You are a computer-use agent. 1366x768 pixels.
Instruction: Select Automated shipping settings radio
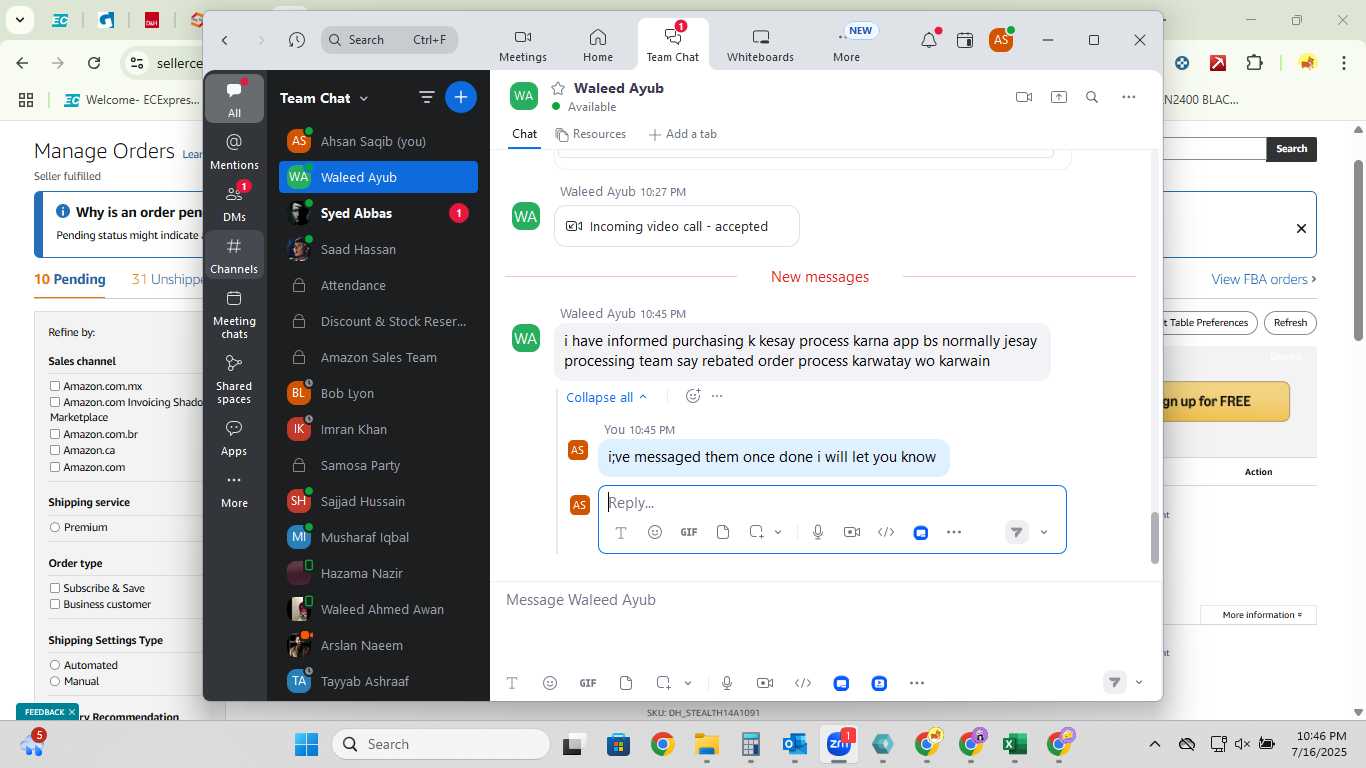(55, 665)
